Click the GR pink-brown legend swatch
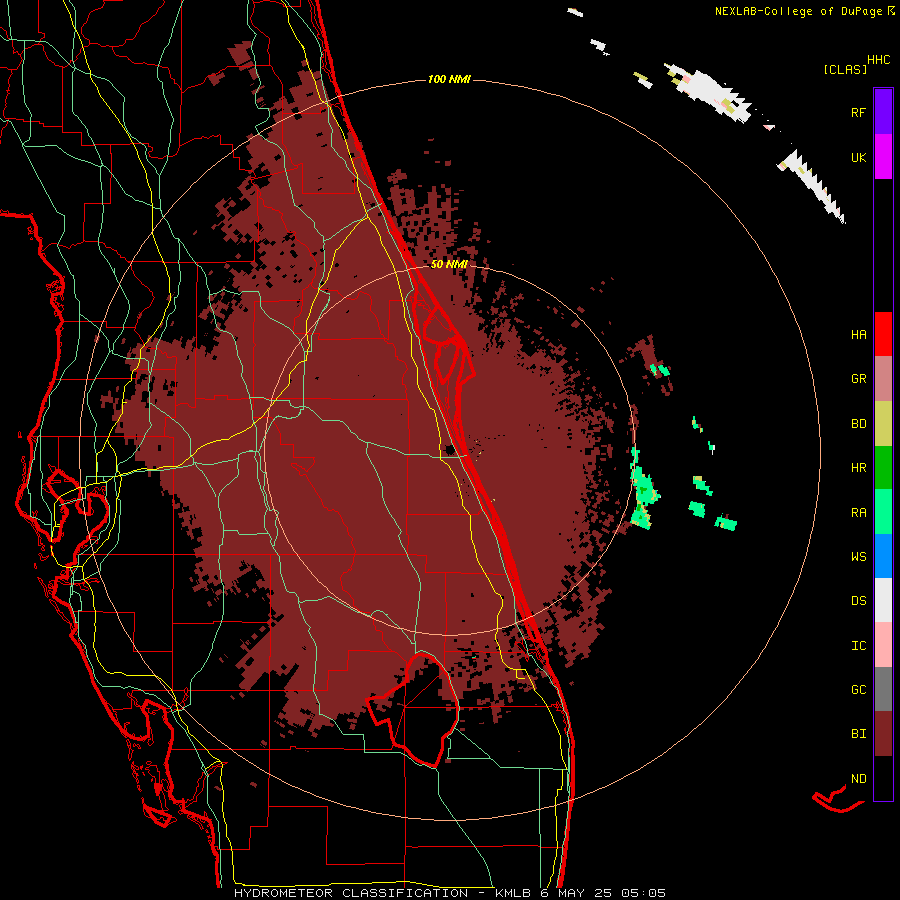The height and width of the screenshot is (900, 900). 883,378
